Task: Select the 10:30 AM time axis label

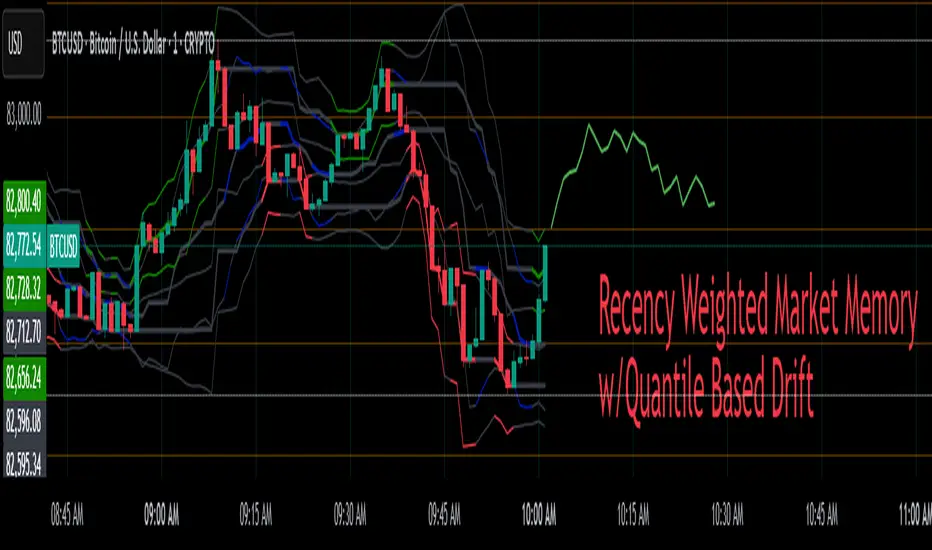Action: [x=728, y=514]
